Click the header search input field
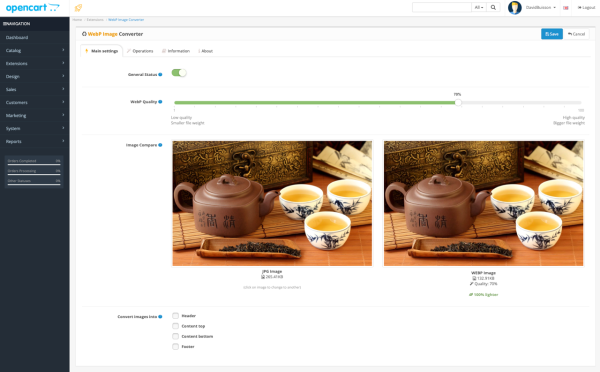600x372 pixels. point(442,7)
